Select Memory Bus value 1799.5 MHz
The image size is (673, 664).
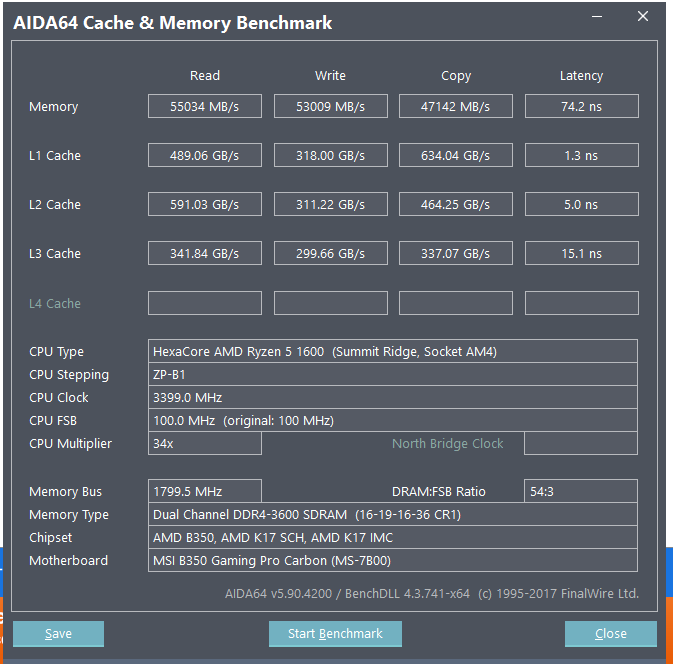point(205,491)
